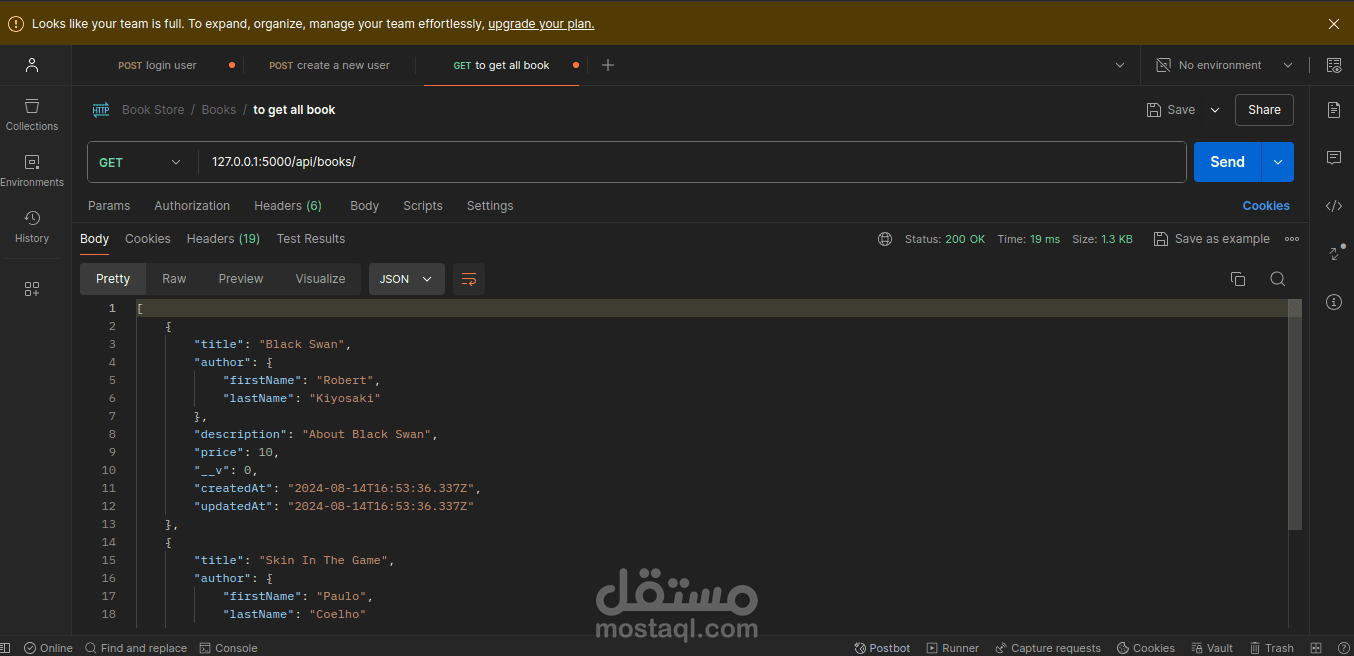Viewport: 1354px width, 656px height.
Task: Toggle line wrap icon next to JSON
Action: (x=469, y=279)
